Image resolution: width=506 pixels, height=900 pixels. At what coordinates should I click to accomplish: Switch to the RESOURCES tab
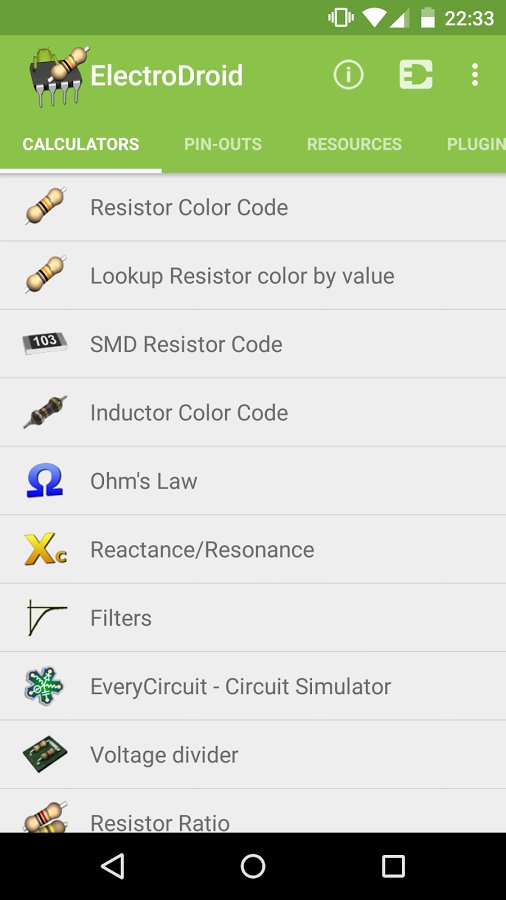[x=354, y=144]
